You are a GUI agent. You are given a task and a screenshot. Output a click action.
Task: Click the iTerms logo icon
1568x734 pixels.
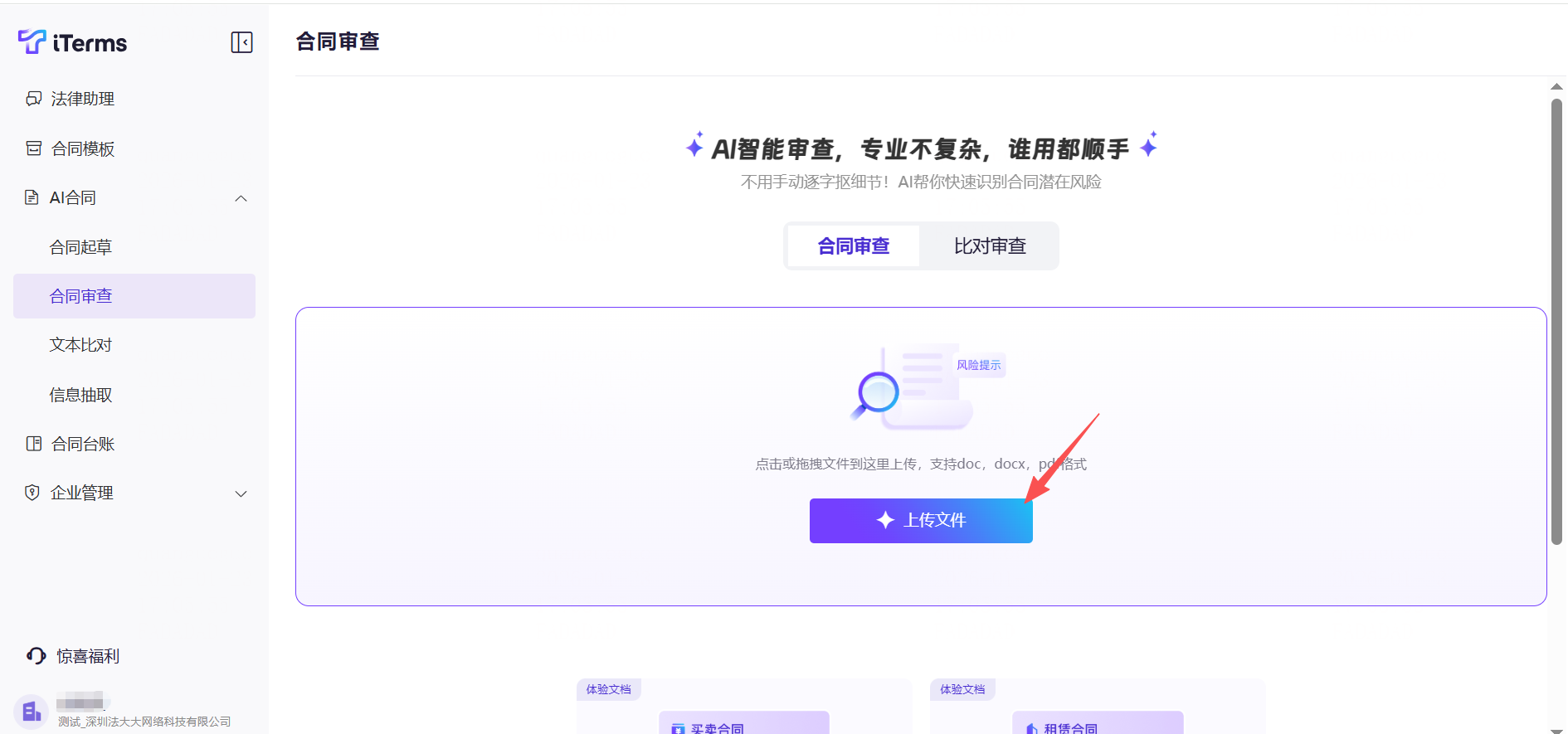click(x=32, y=41)
